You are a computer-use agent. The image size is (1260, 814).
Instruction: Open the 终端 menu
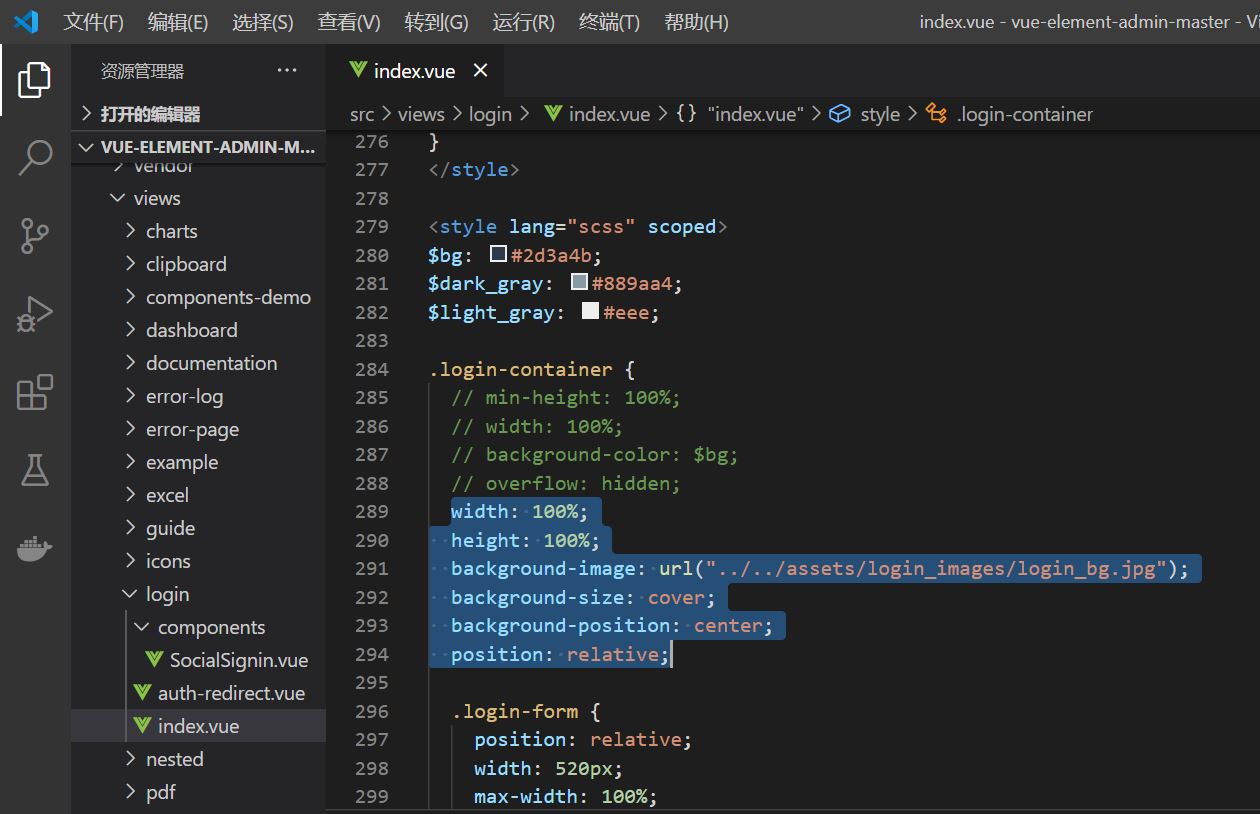[x=608, y=22]
